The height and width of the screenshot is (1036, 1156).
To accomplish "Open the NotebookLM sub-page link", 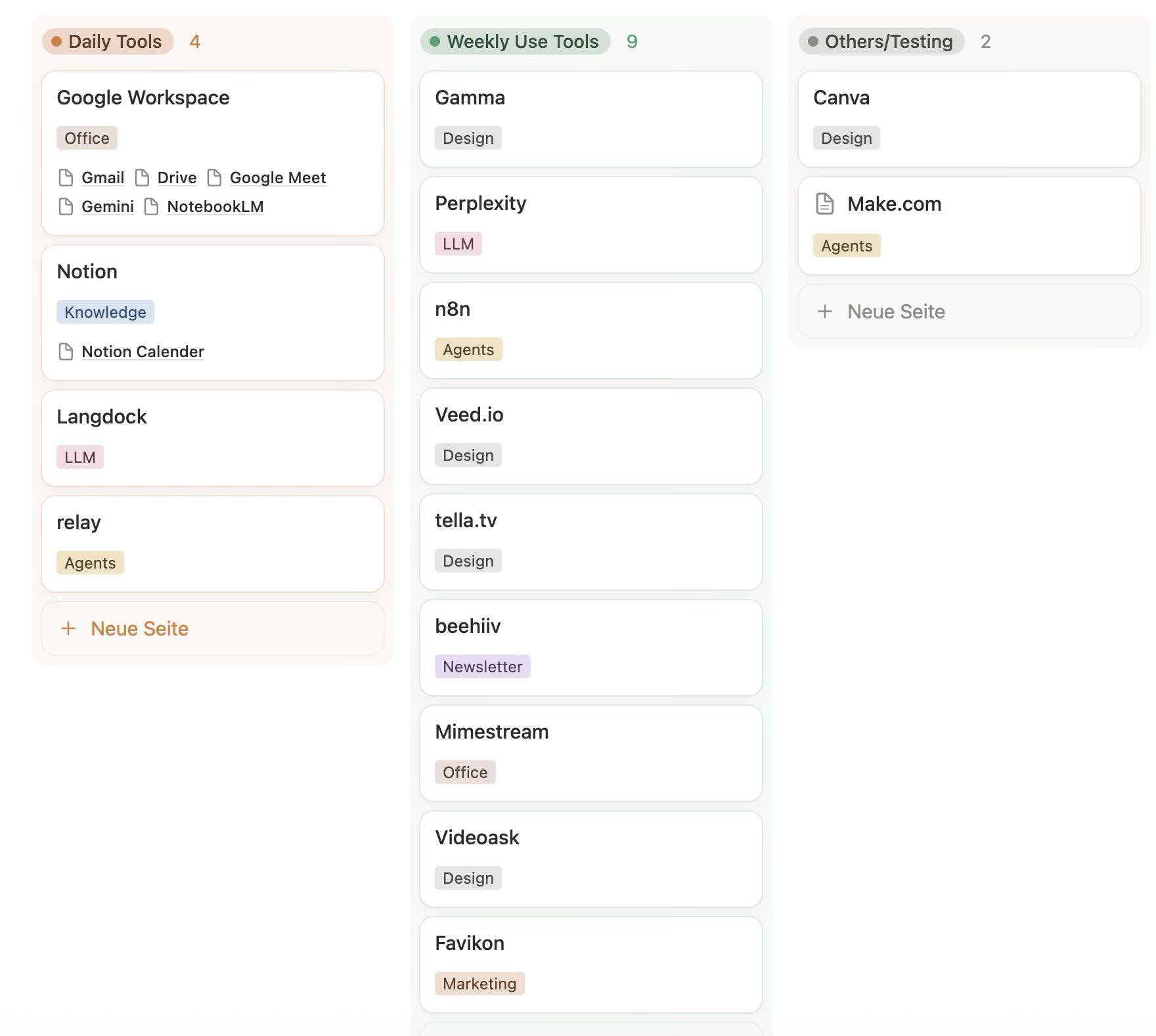I will [x=215, y=207].
